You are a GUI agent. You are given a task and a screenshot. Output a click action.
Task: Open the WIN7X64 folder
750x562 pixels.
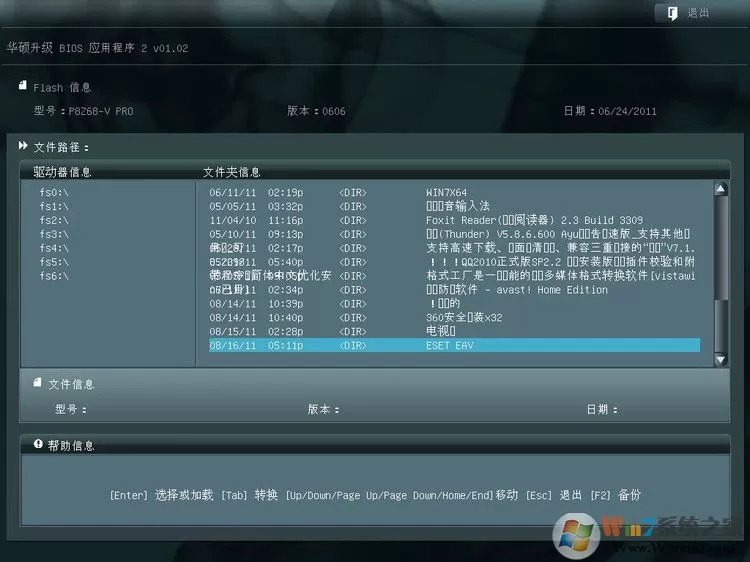pos(454,193)
